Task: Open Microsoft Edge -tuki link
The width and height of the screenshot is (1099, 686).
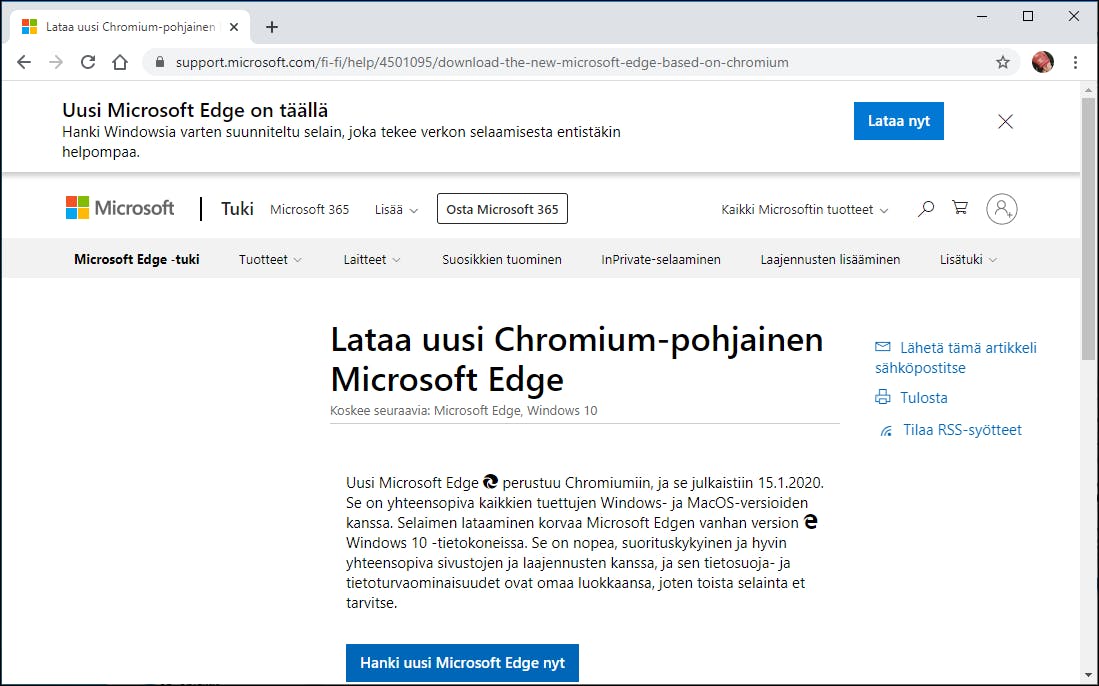Action: [x=137, y=259]
